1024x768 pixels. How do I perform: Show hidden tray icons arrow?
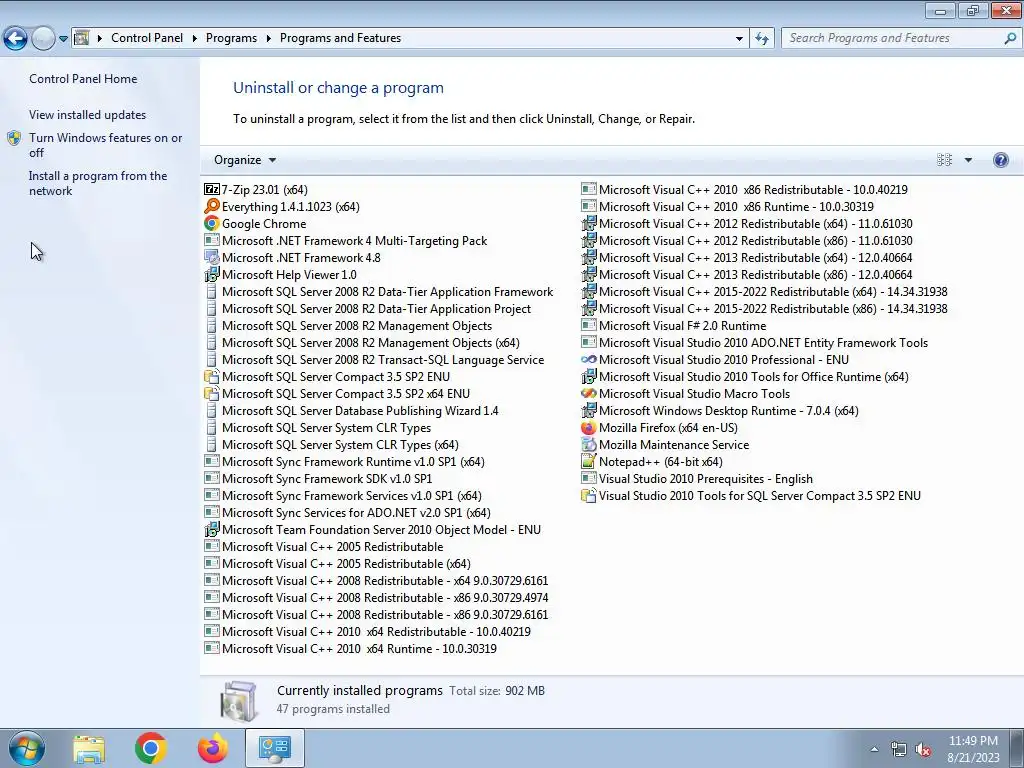(x=874, y=750)
